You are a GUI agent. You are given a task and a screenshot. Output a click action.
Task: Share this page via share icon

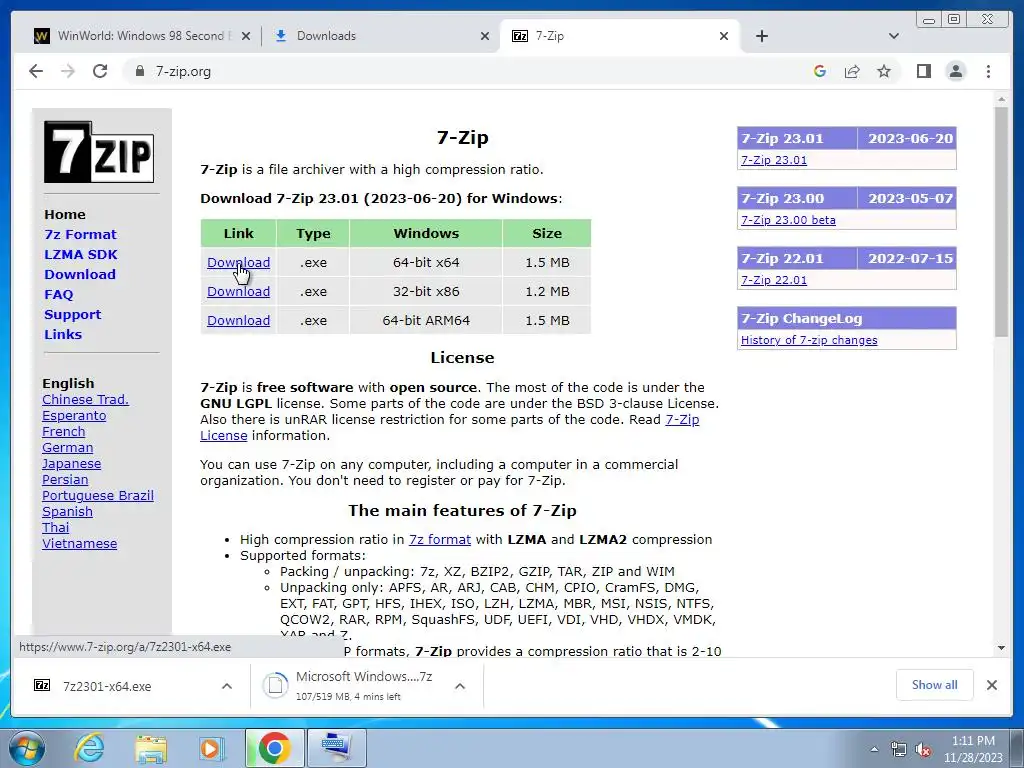(852, 71)
